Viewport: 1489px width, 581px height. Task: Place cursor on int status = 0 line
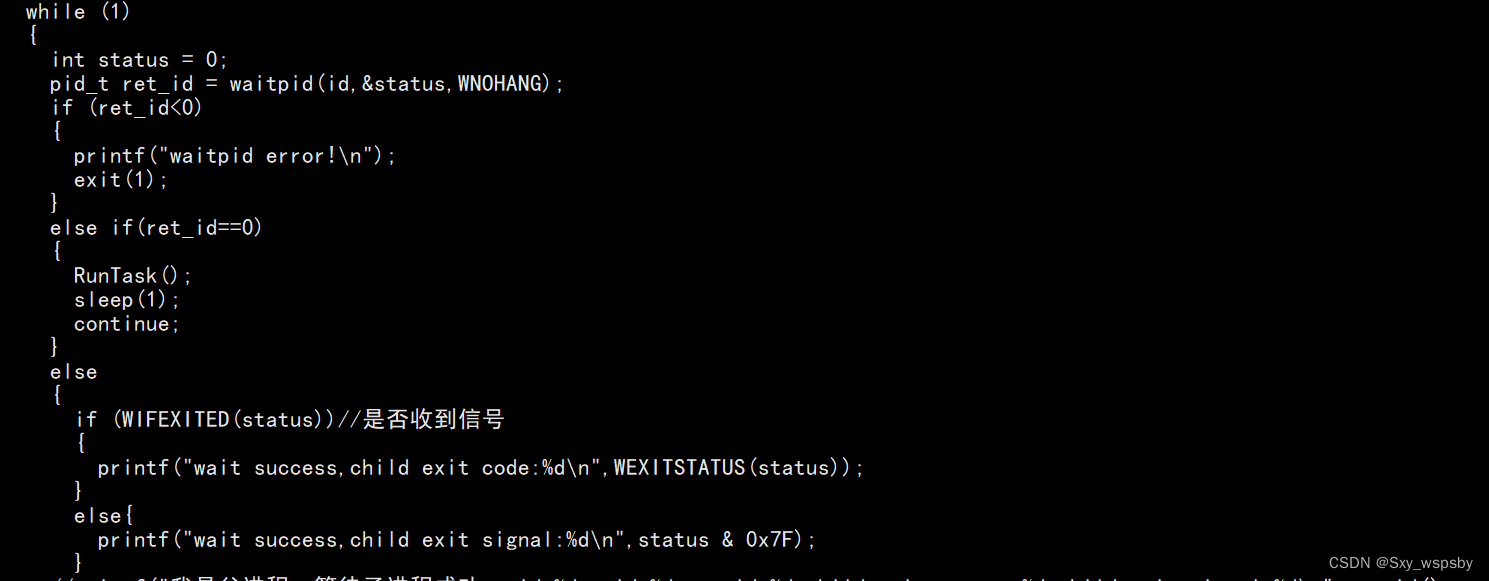tap(140, 60)
